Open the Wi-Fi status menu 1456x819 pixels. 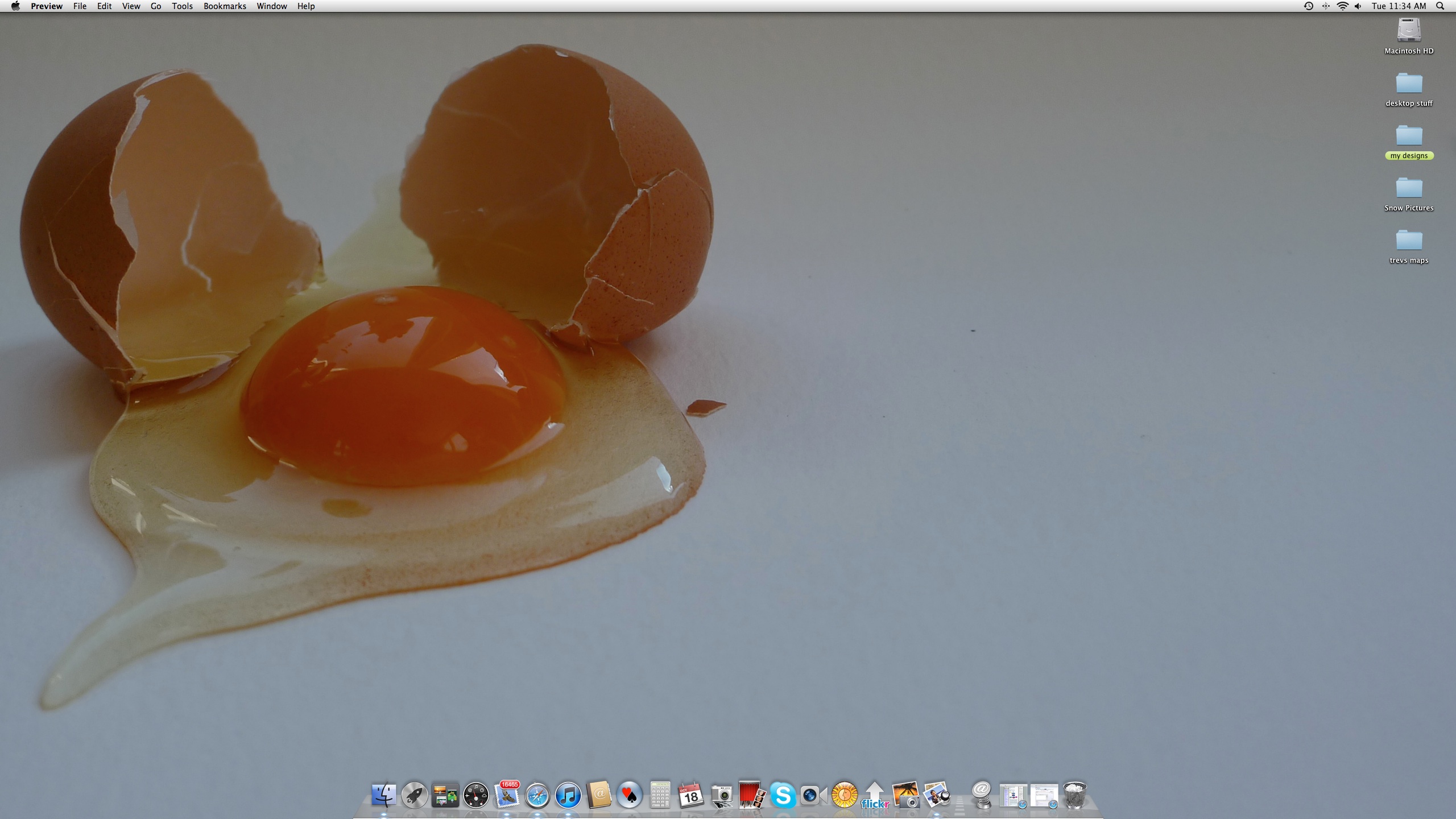coord(1342,6)
